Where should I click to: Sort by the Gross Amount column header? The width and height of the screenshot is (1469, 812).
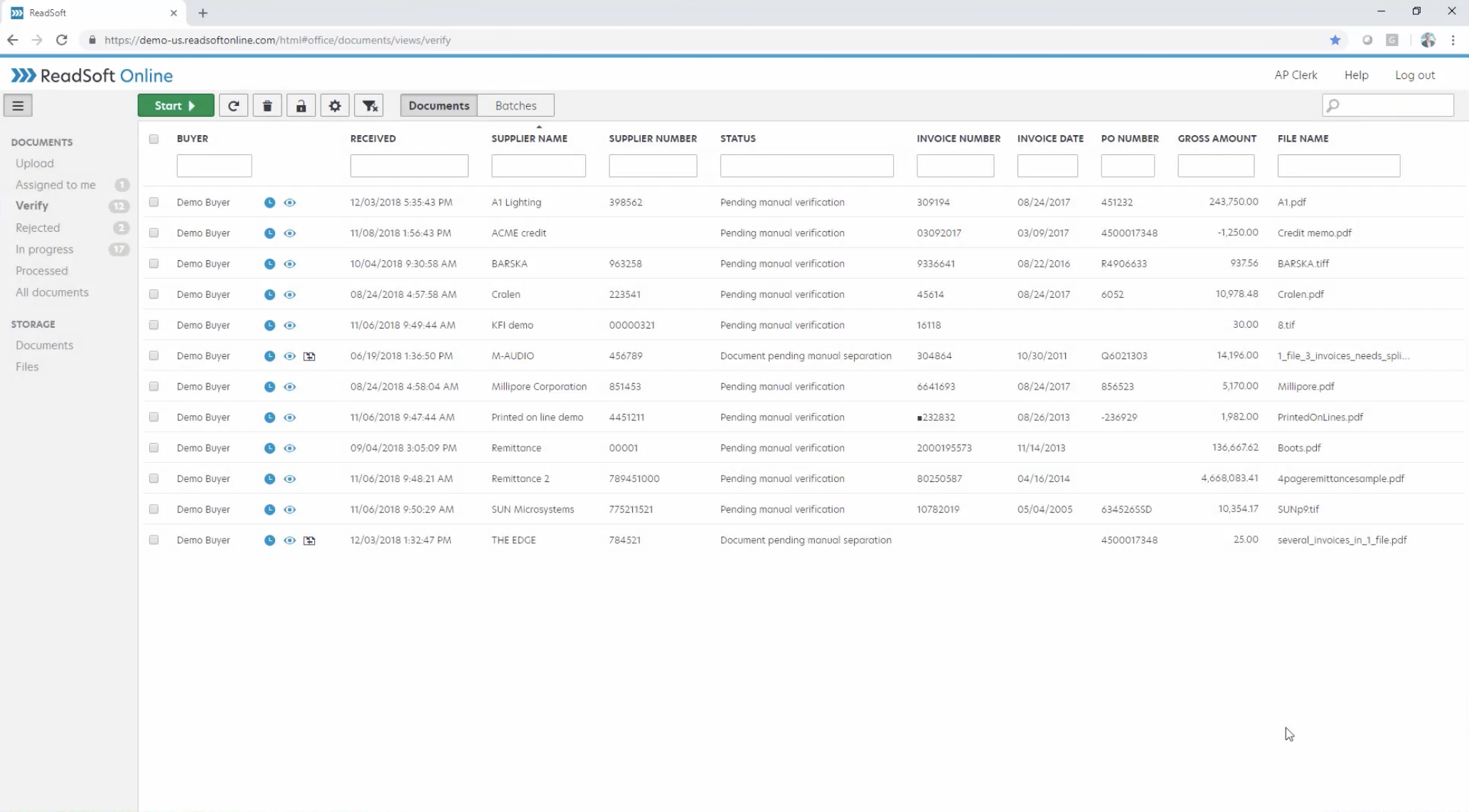(x=1217, y=139)
